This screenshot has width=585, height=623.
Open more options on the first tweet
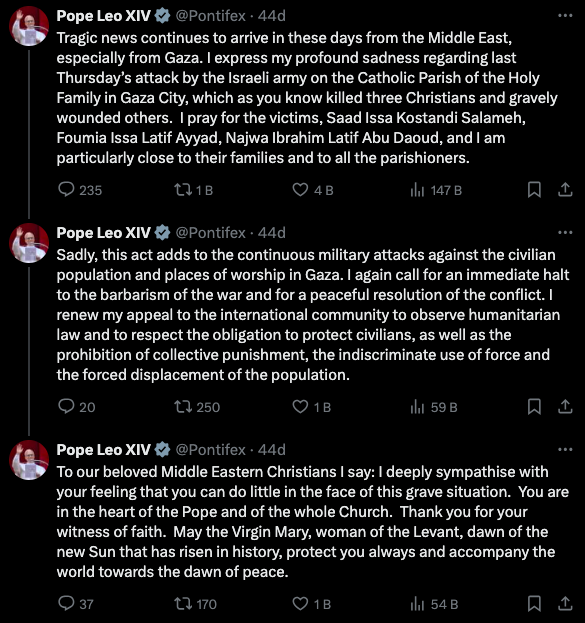pos(565,15)
